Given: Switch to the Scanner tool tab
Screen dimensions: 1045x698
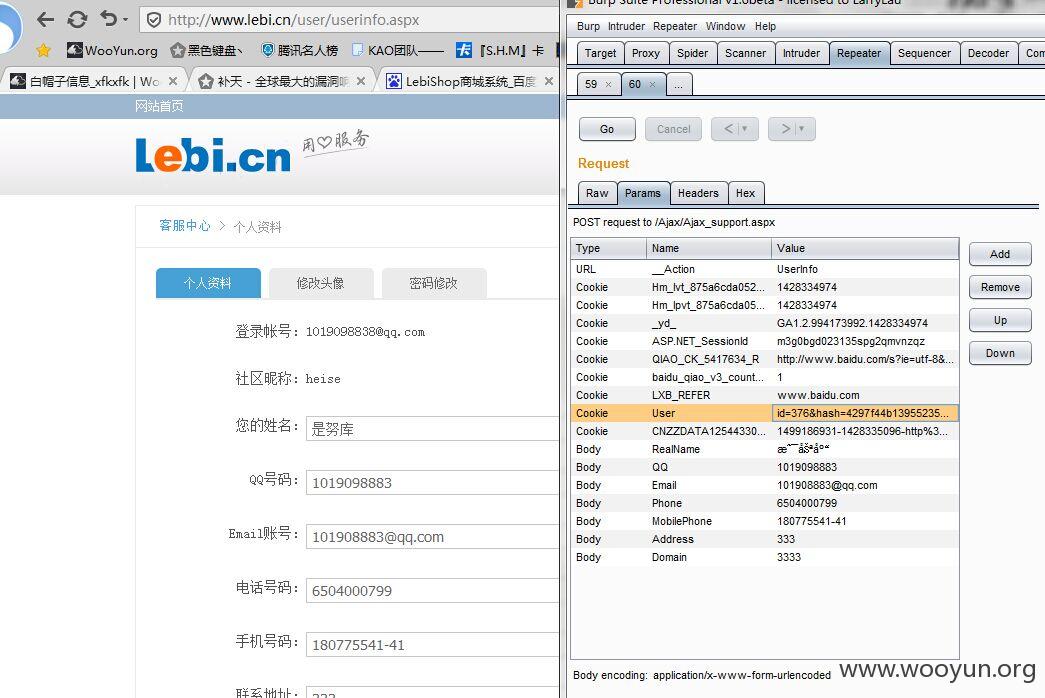Looking at the screenshot, I should [x=745, y=53].
